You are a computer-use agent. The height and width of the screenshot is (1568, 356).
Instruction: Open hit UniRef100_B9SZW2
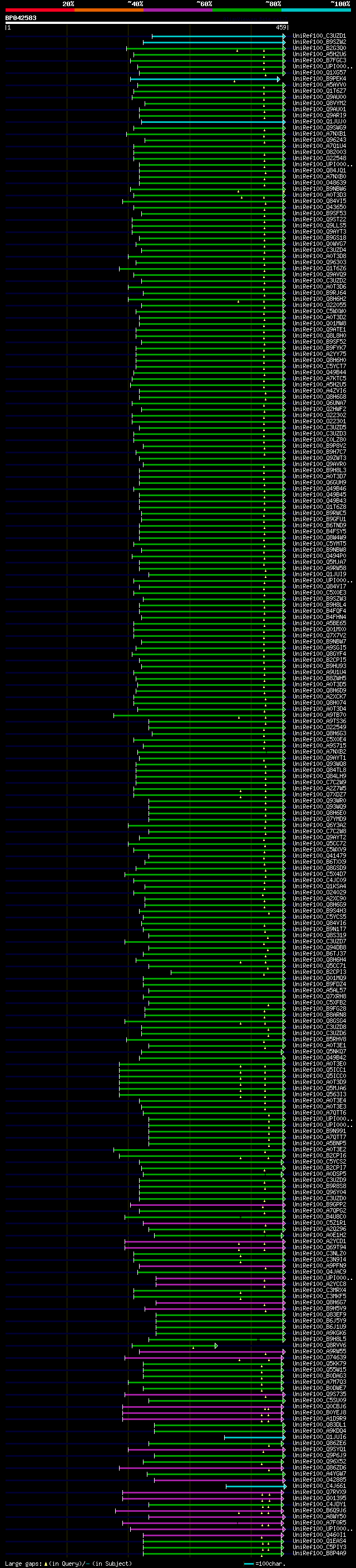coord(319,42)
